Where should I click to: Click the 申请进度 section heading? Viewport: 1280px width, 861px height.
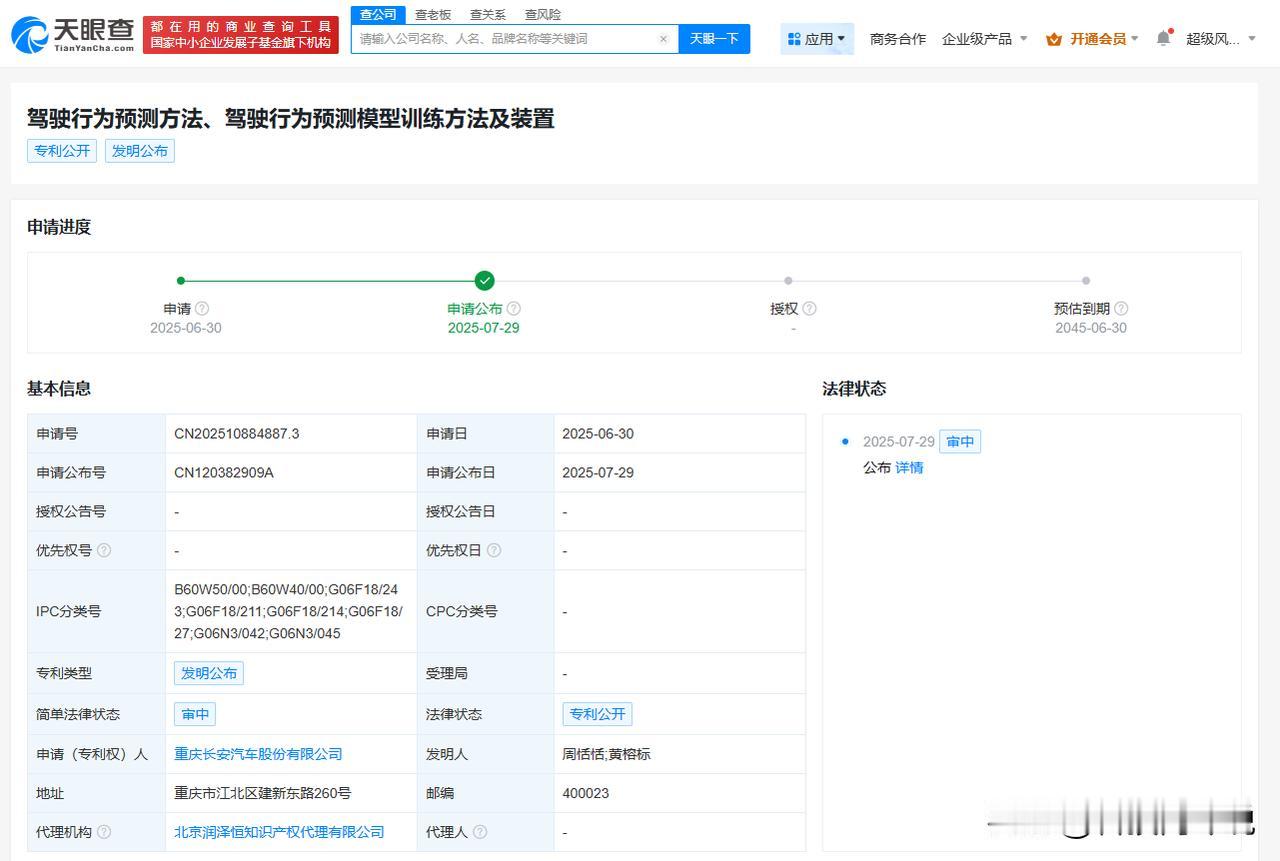59,227
